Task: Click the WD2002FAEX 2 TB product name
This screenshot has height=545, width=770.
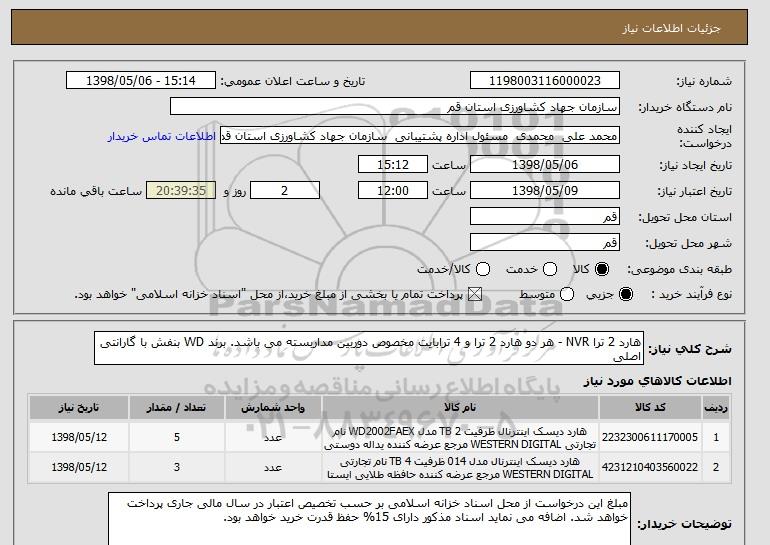Action: point(460,438)
